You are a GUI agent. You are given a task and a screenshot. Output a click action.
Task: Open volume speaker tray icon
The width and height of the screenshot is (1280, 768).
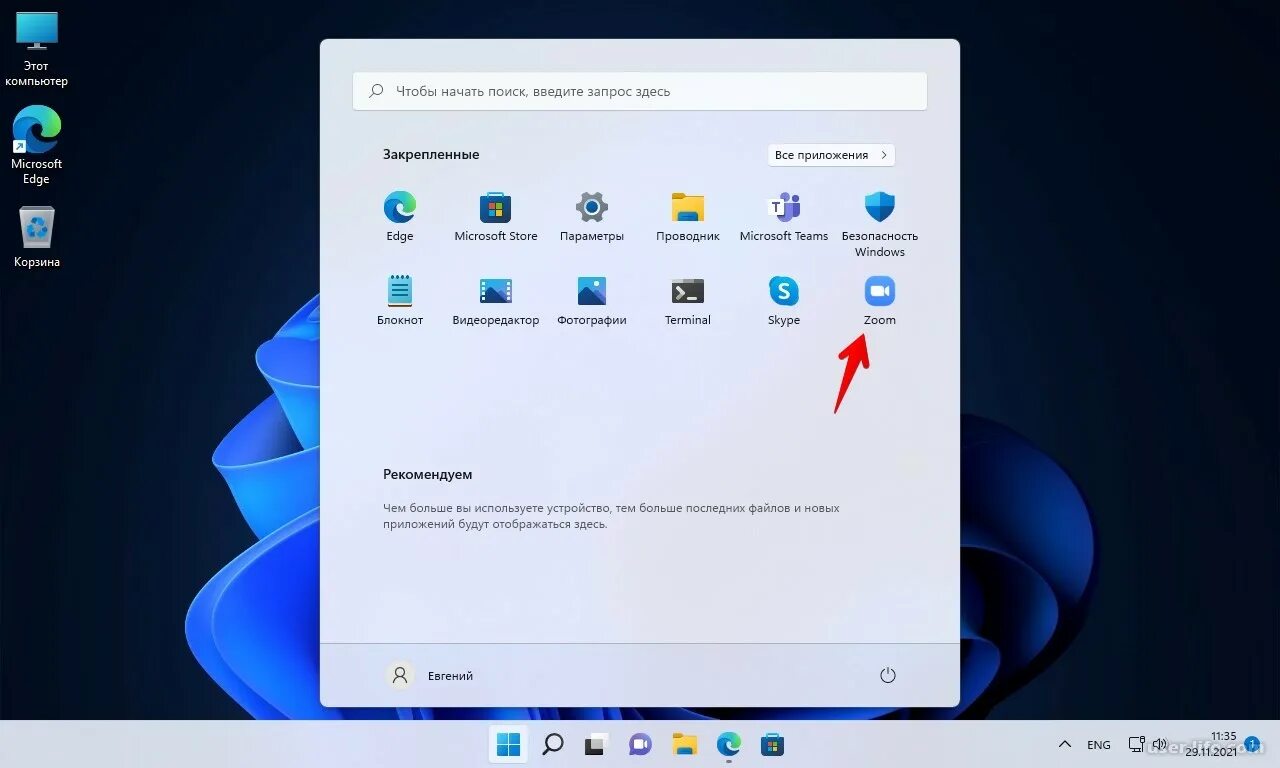coord(1159,745)
